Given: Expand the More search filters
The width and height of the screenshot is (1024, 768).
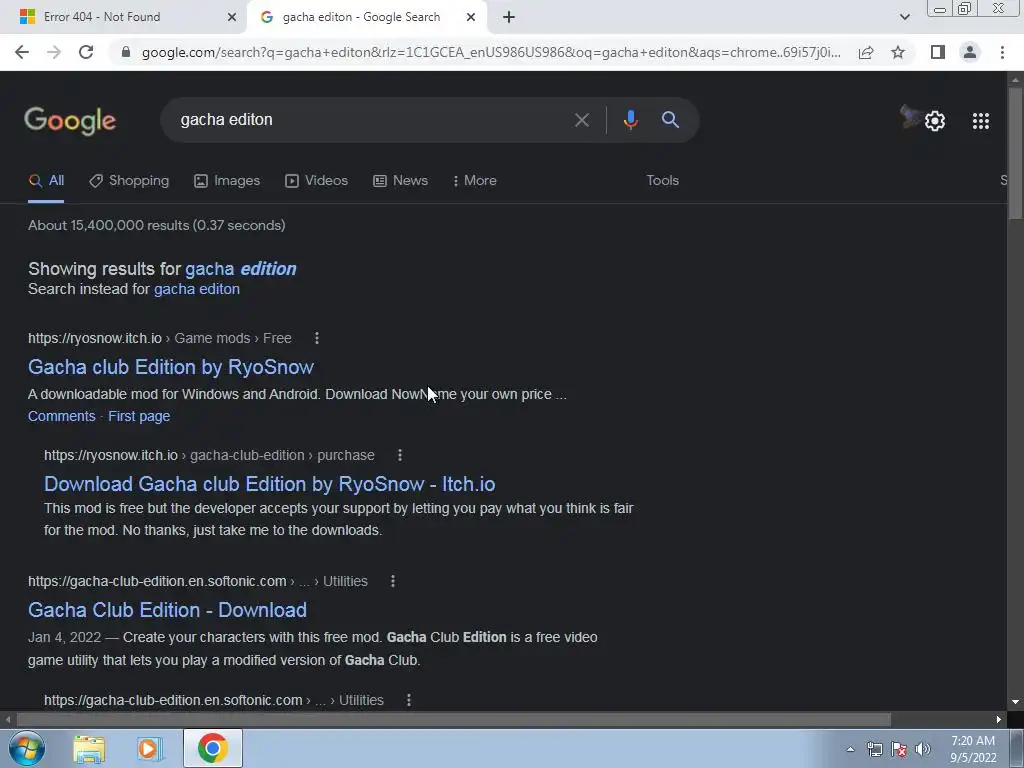Looking at the screenshot, I should (x=475, y=181).
